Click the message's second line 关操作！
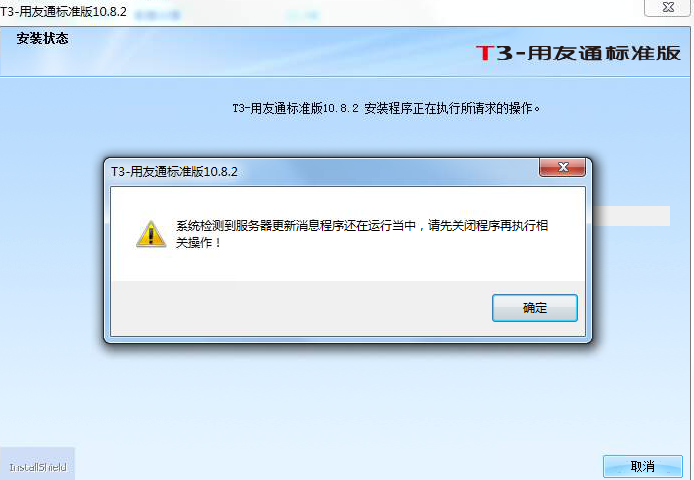Screen dimensions: 694x480 [198, 243]
